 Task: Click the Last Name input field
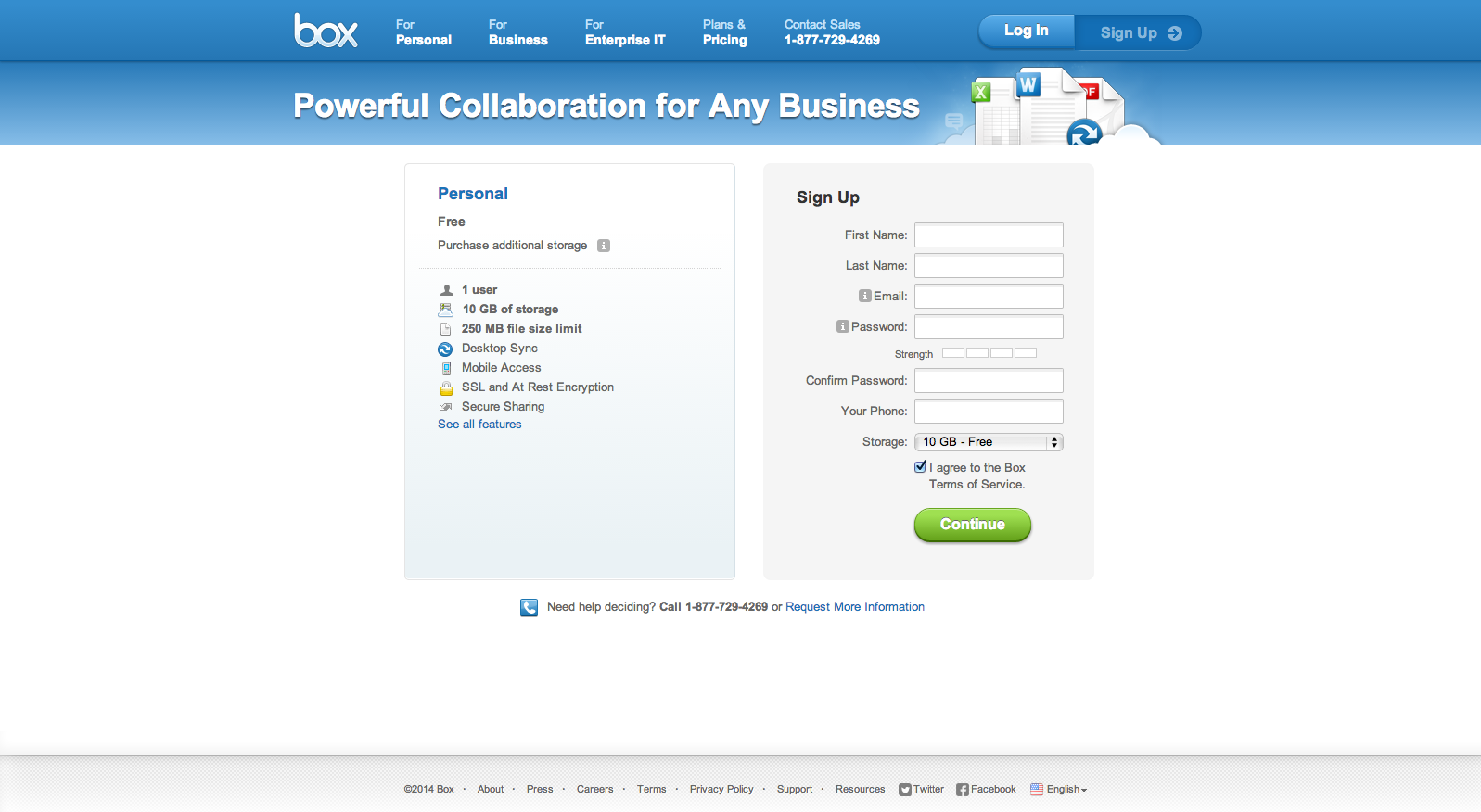tap(989, 266)
